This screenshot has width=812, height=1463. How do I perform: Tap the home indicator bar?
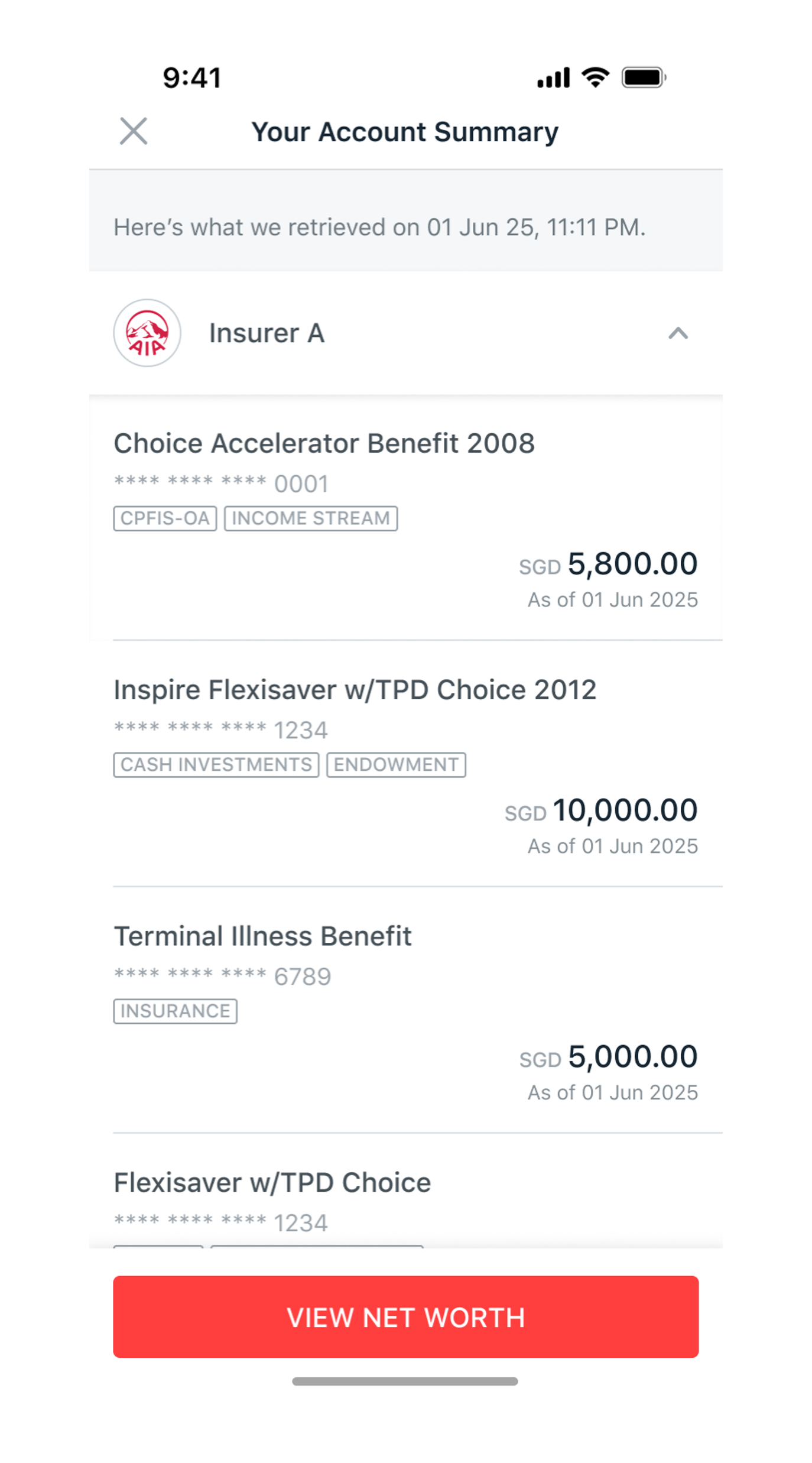click(405, 1381)
